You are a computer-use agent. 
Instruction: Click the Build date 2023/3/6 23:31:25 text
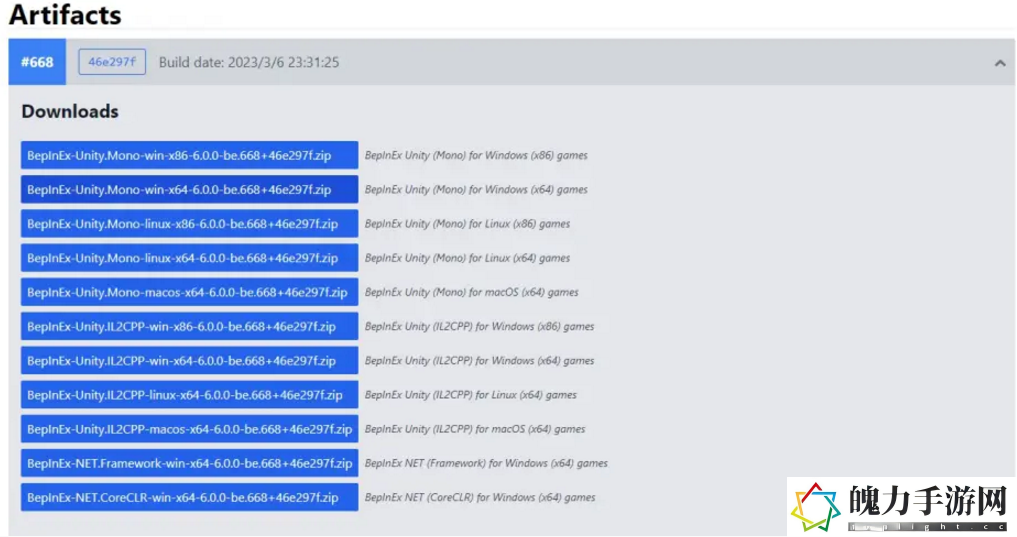[x=249, y=62]
